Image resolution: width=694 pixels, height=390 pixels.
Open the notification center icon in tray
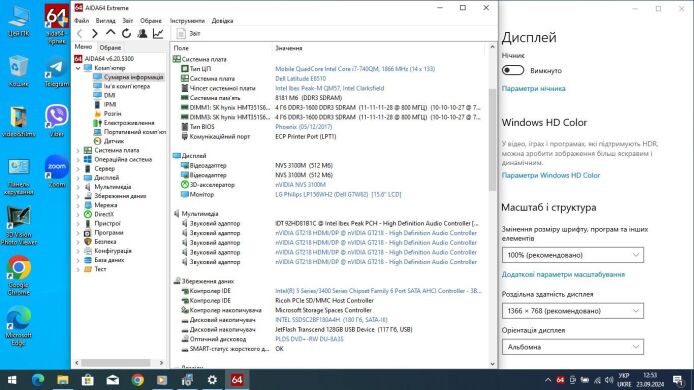[678, 380]
